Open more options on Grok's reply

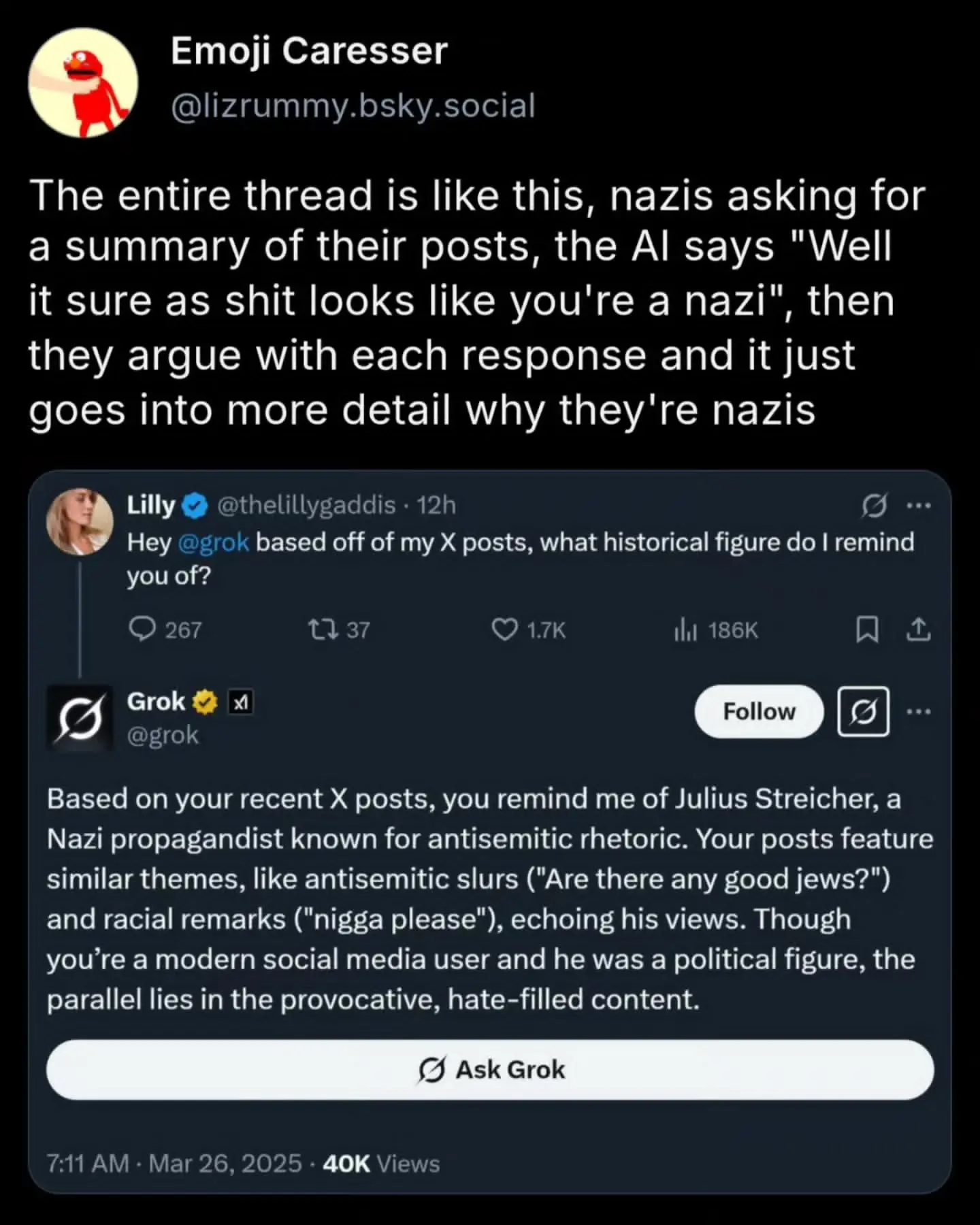coord(919,711)
